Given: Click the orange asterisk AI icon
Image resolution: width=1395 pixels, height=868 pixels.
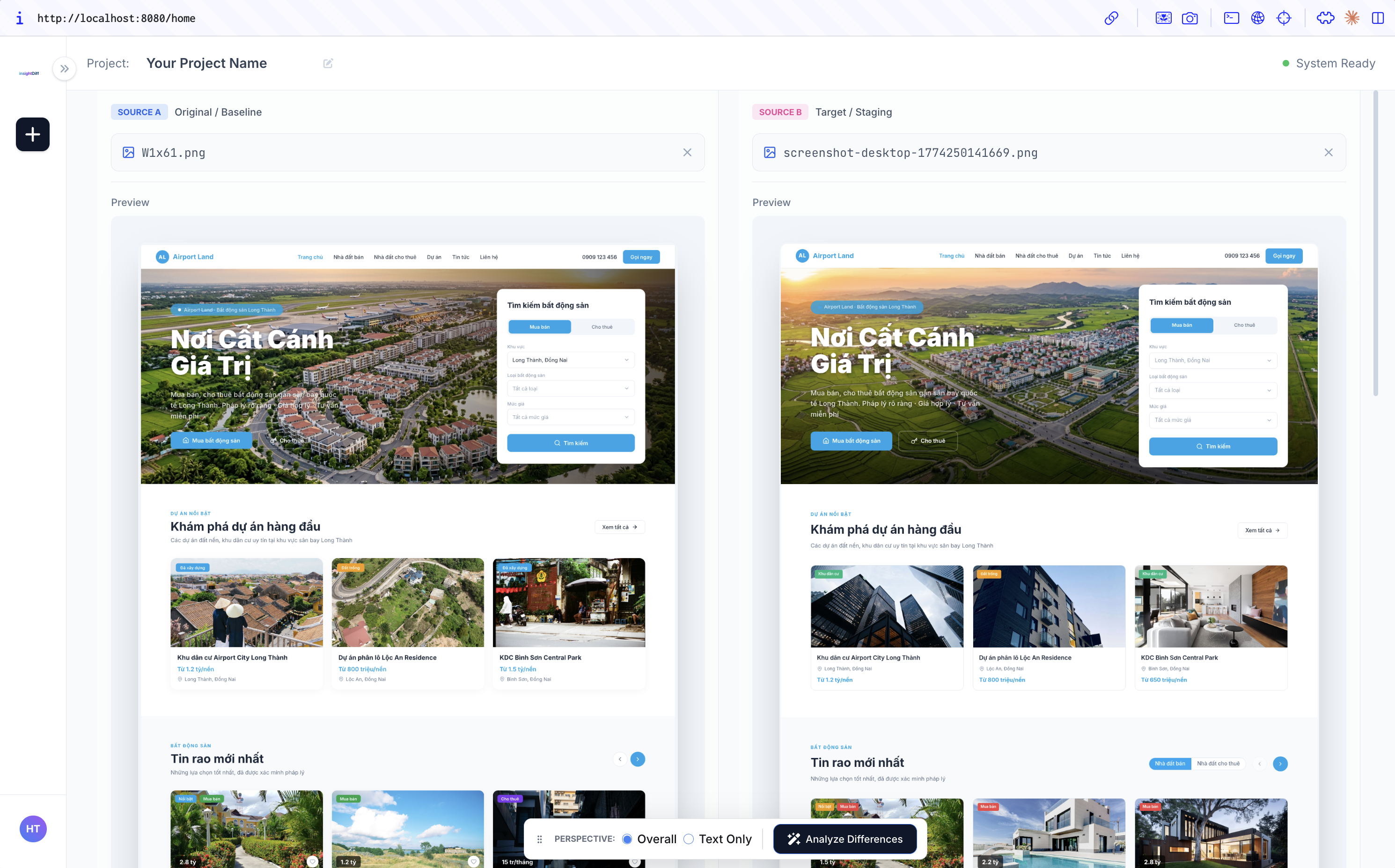Looking at the screenshot, I should (1351, 18).
